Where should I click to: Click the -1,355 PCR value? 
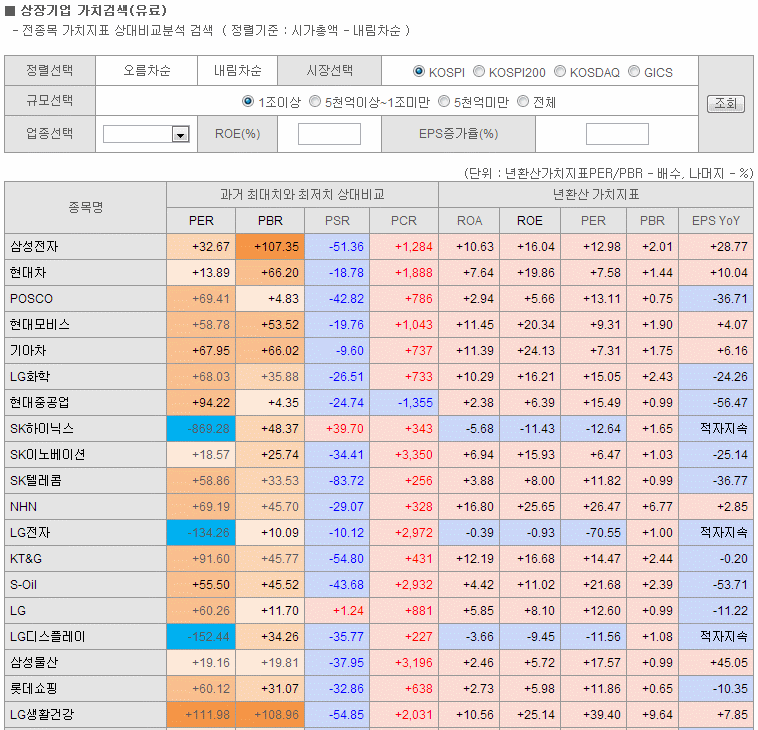coord(415,403)
